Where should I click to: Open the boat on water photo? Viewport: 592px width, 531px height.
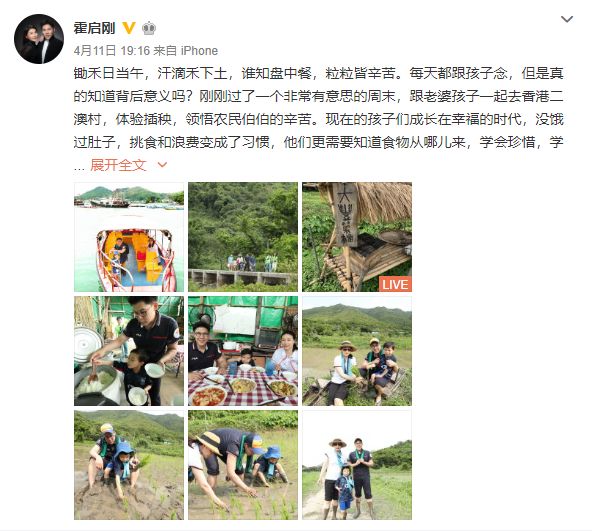pyautogui.click(x=129, y=237)
